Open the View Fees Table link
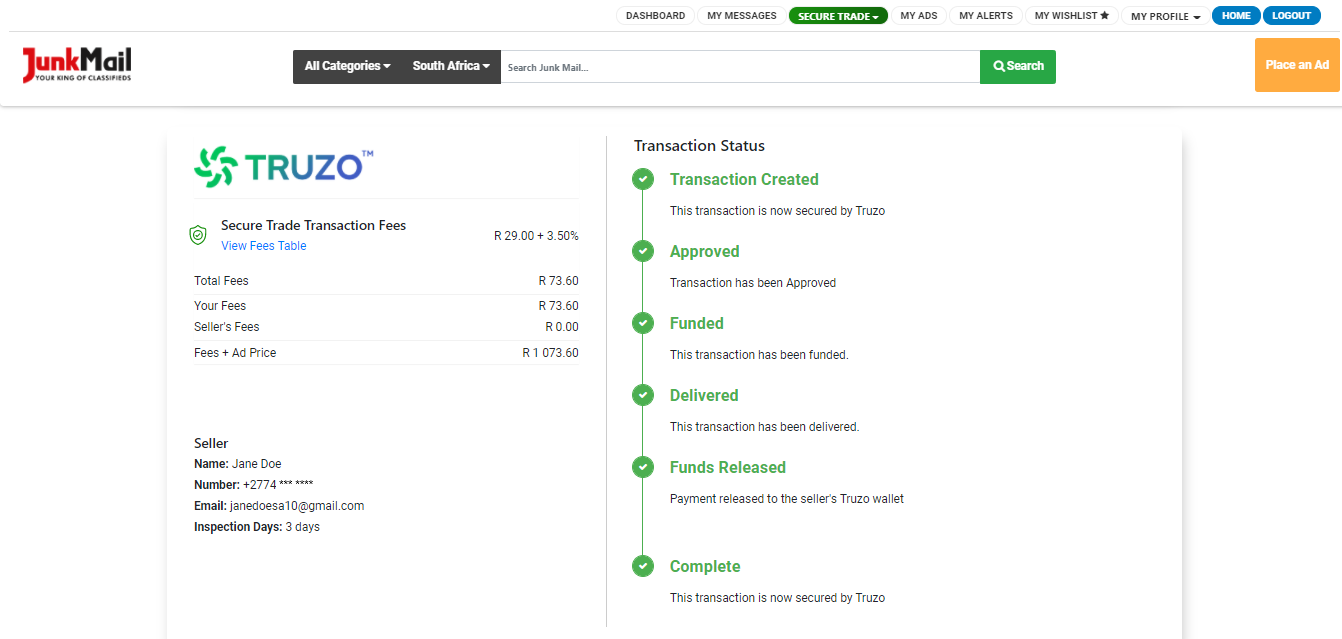The height and width of the screenshot is (639, 1342). (263, 245)
